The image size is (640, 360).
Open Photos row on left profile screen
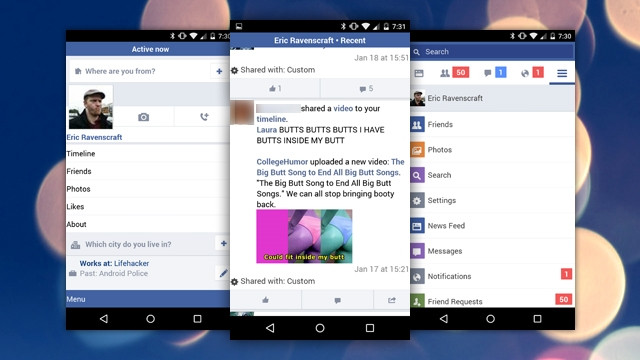(x=148, y=189)
